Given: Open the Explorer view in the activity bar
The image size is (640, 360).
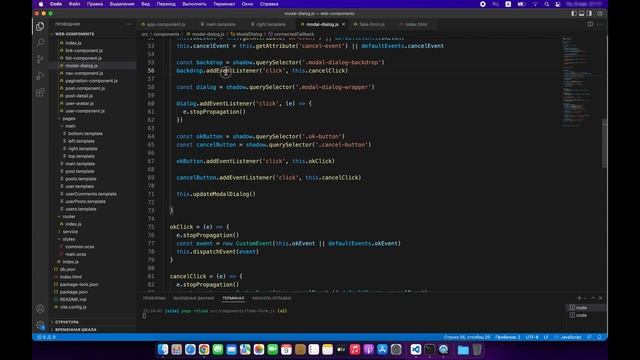Looking at the screenshot, I should pos(40,27).
